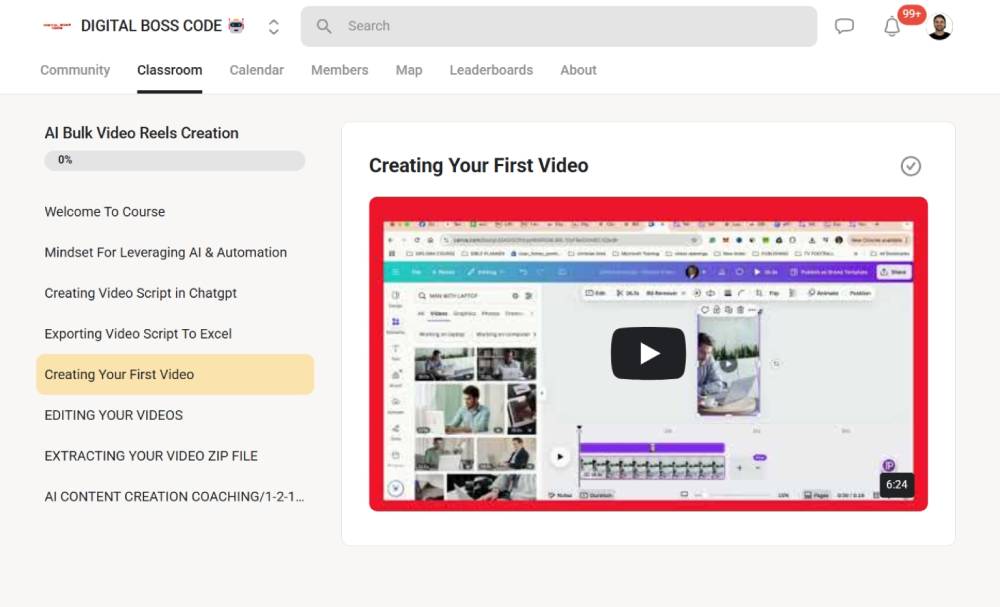The width and height of the screenshot is (1000, 607).
Task: Click the Creating Your First Video heading
Action: pos(478,166)
